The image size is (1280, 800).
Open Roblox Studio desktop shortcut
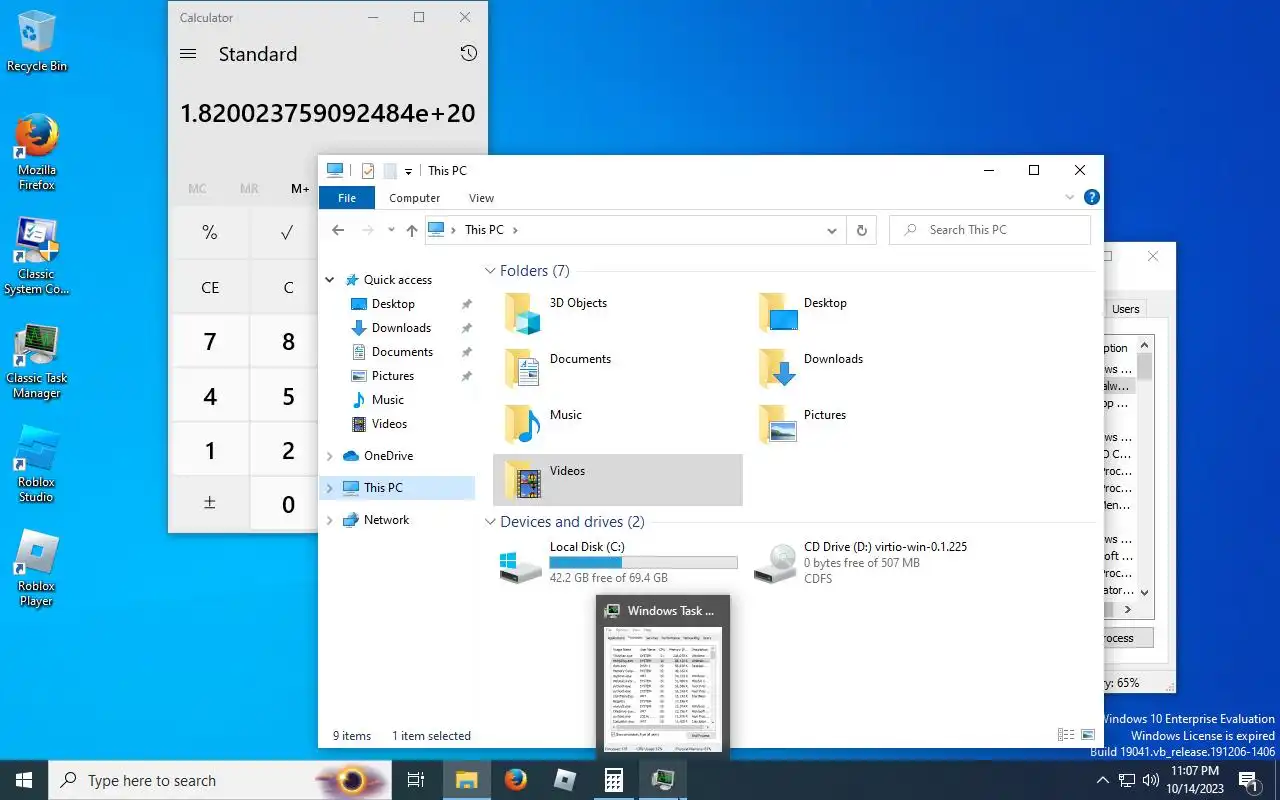tap(37, 464)
